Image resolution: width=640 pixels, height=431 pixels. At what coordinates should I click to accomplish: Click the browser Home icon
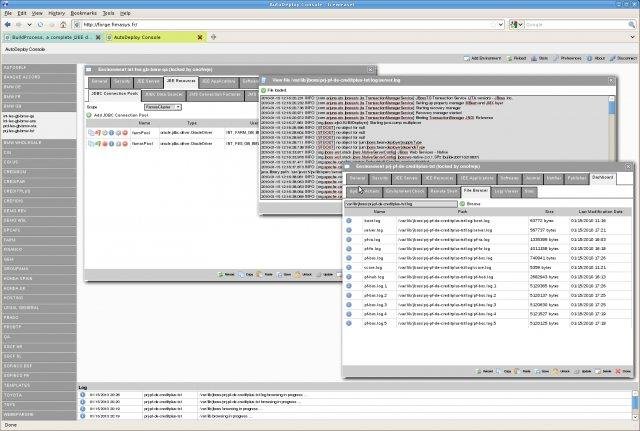click(x=63, y=24)
